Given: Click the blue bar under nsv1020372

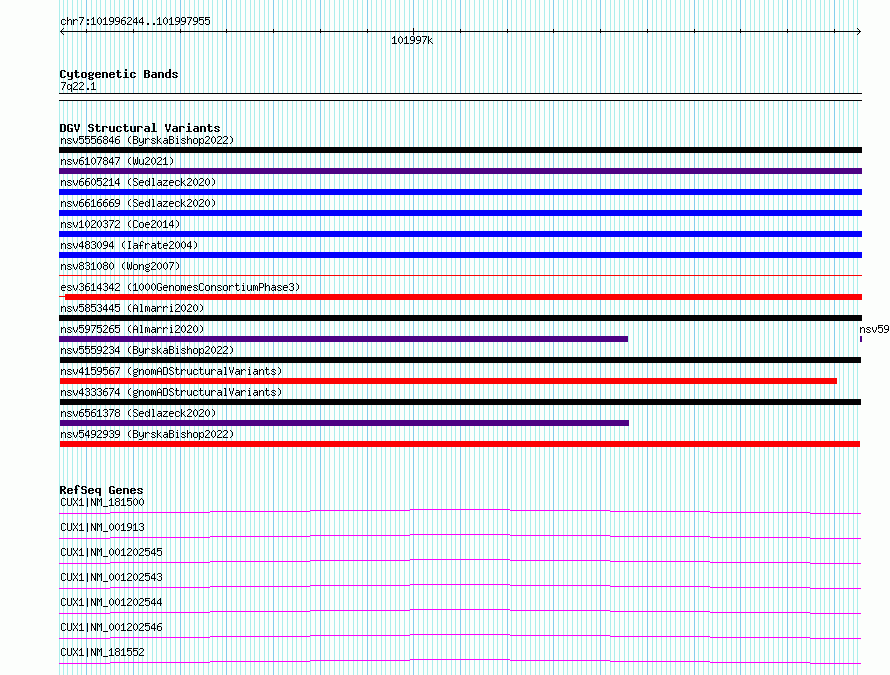Looking at the screenshot, I should (460, 234).
